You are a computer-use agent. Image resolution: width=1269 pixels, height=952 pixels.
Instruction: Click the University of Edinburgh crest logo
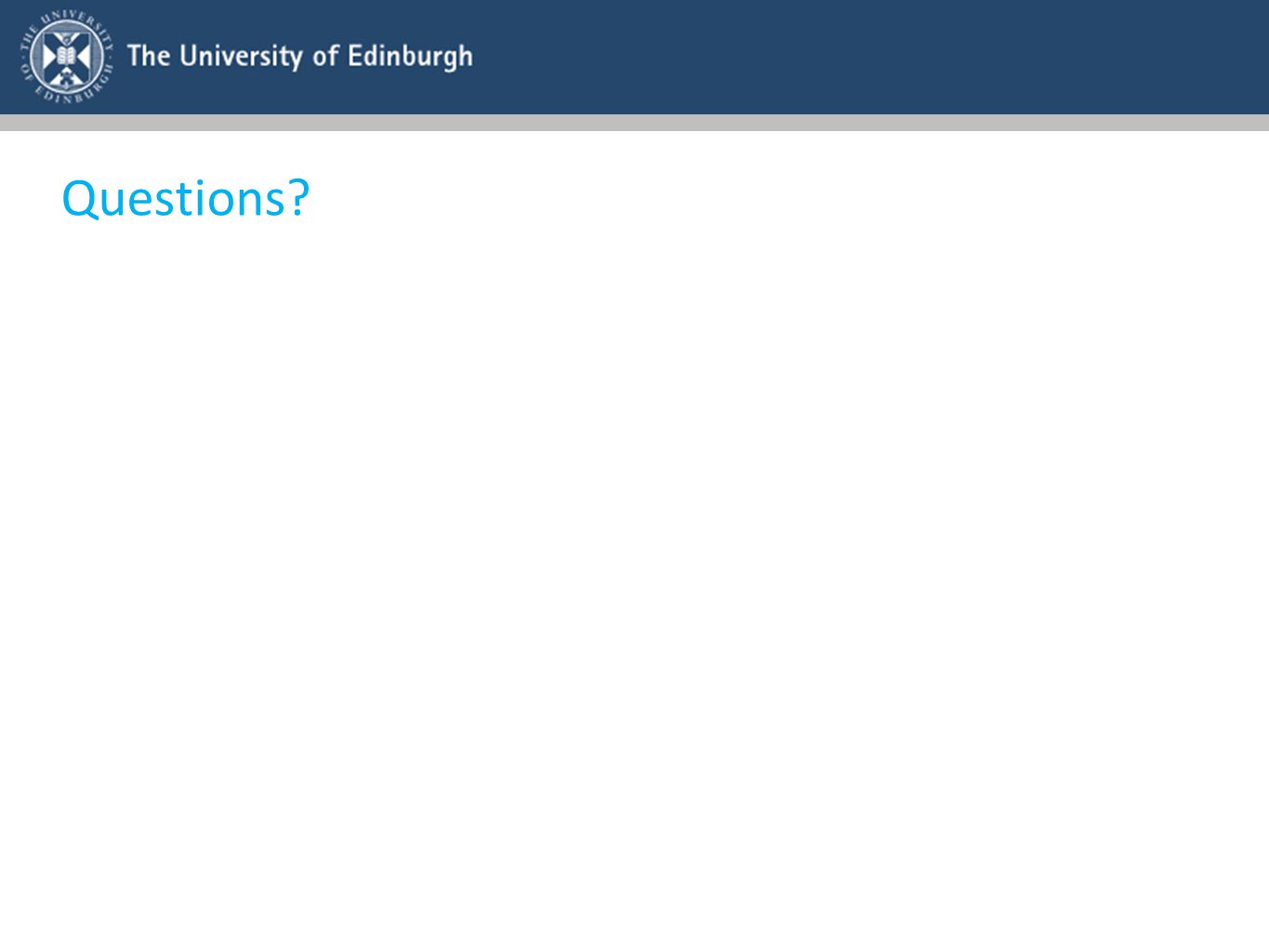point(66,56)
